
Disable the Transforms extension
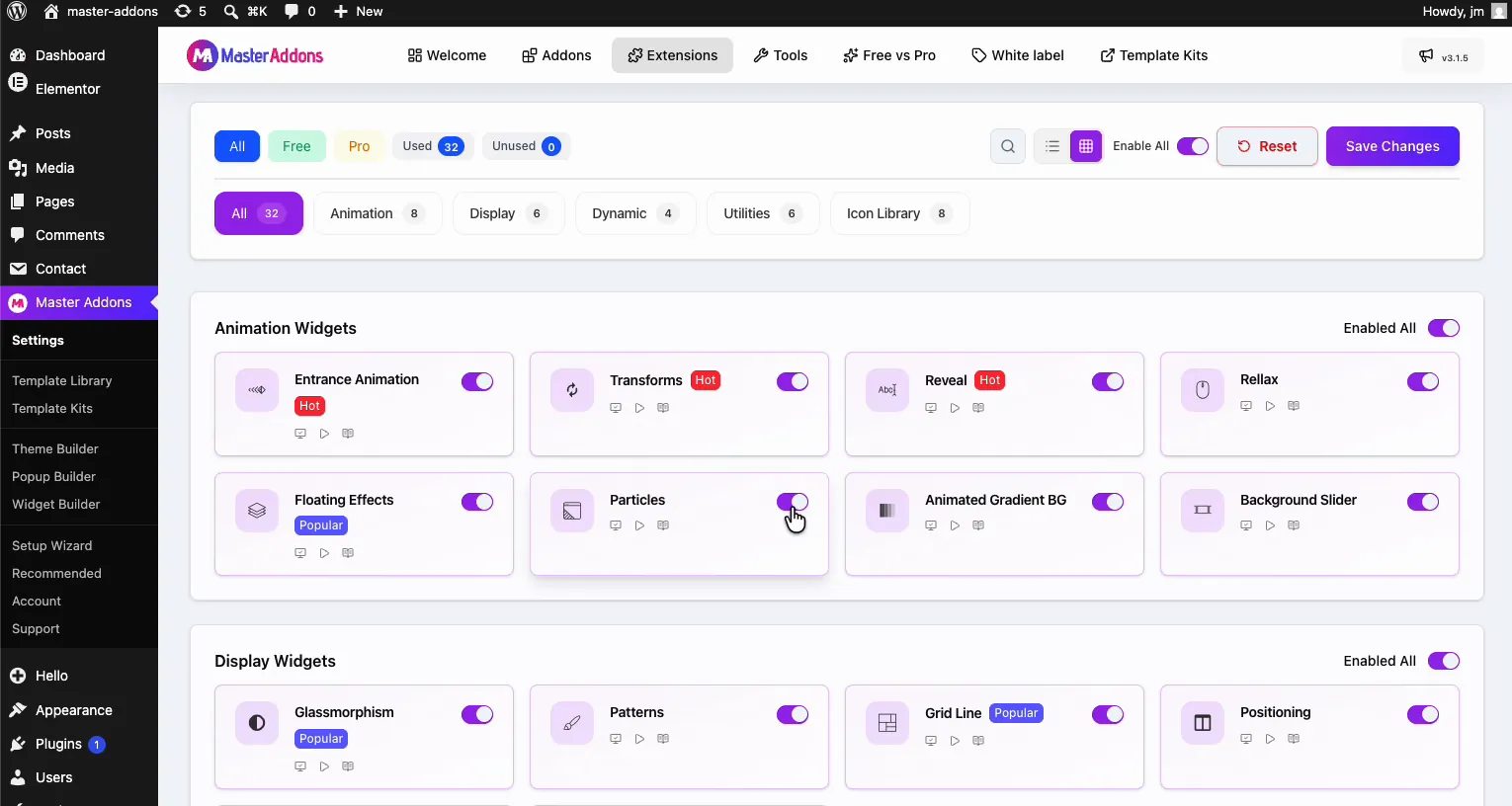(x=793, y=381)
